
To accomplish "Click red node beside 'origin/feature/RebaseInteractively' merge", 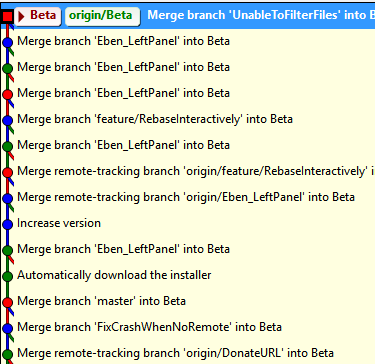I will (x=7, y=172).
